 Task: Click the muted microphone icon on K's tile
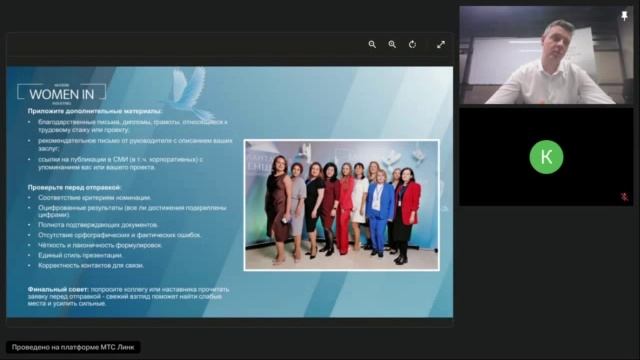click(x=624, y=197)
